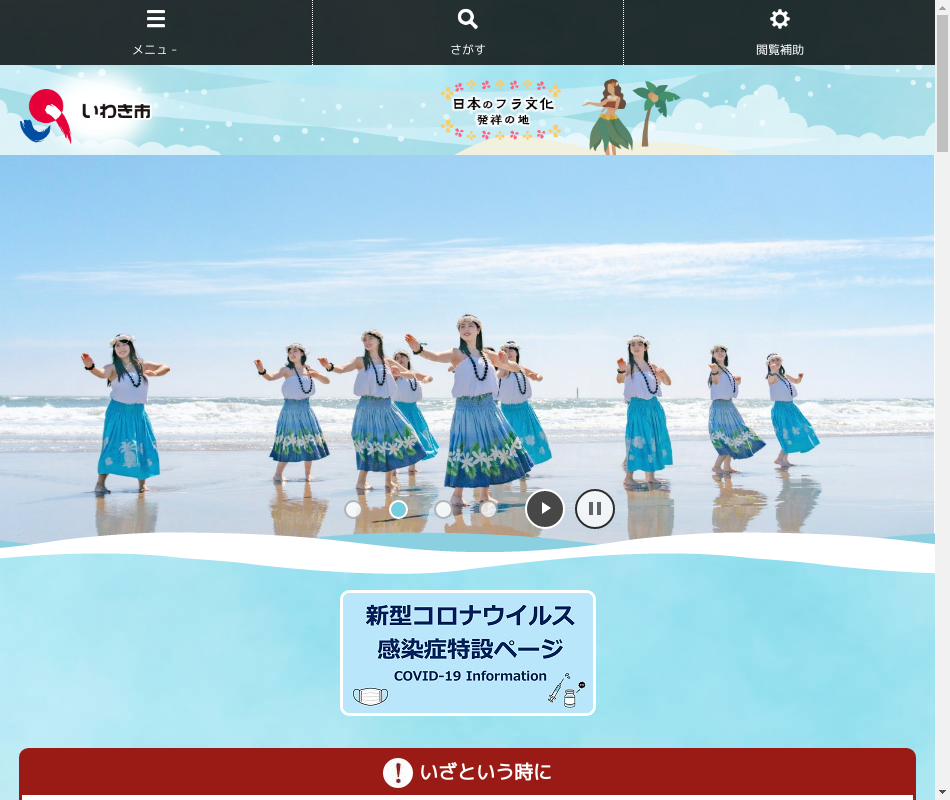Click the page vertical scrollbar thumb
The height and width of the screenshot is (800, 950).
[942, 83]
